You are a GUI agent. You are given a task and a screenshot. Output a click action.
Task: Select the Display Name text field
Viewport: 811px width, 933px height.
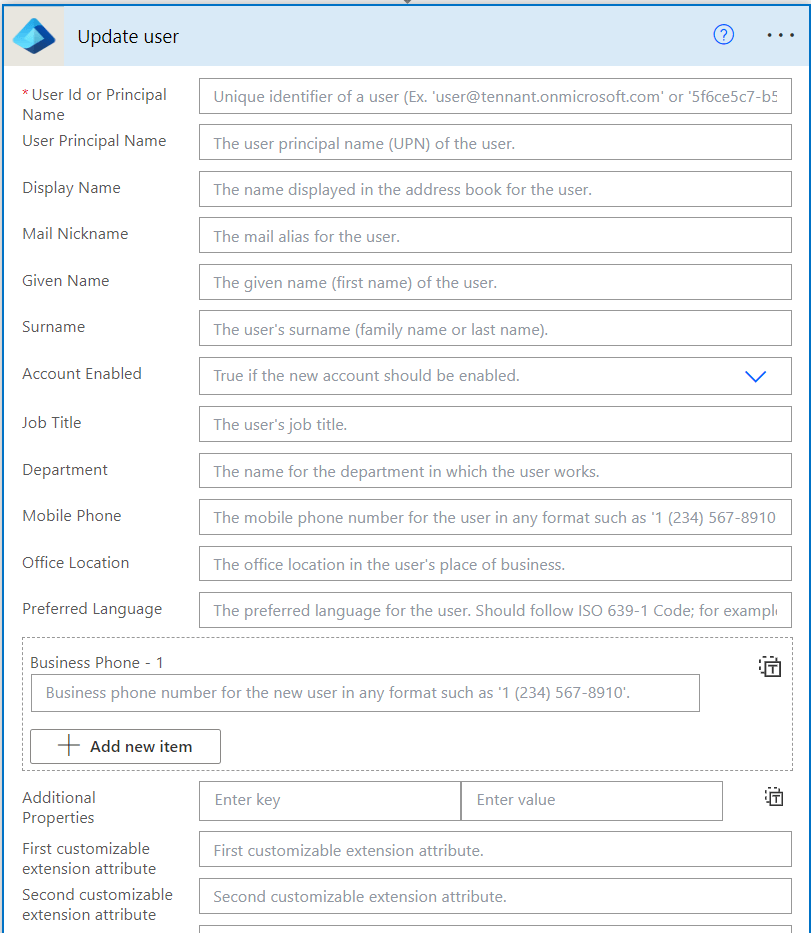point(495,189)
